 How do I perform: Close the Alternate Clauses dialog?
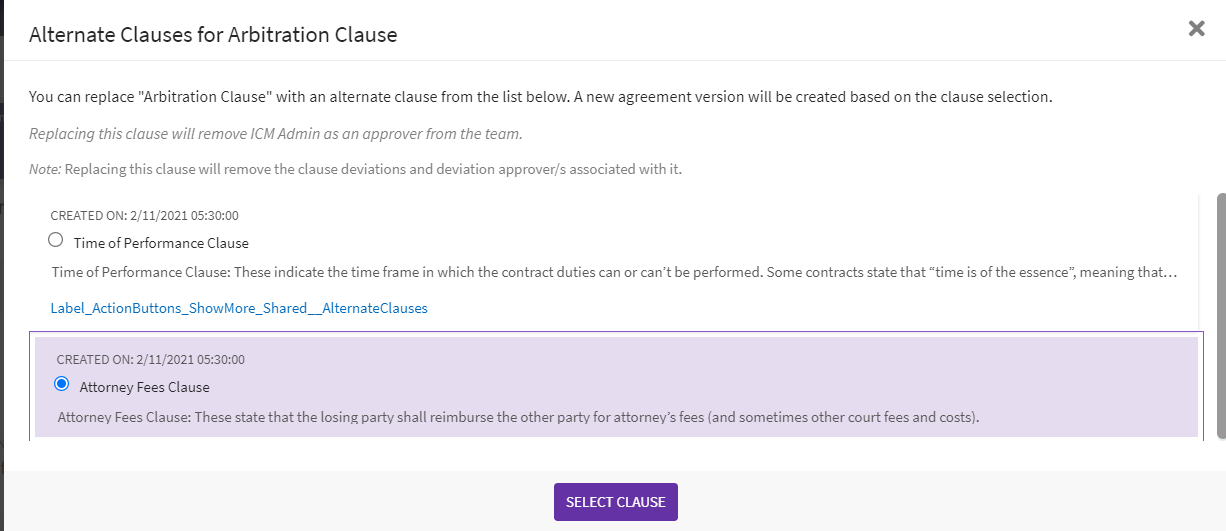(x=1196, y=29)
